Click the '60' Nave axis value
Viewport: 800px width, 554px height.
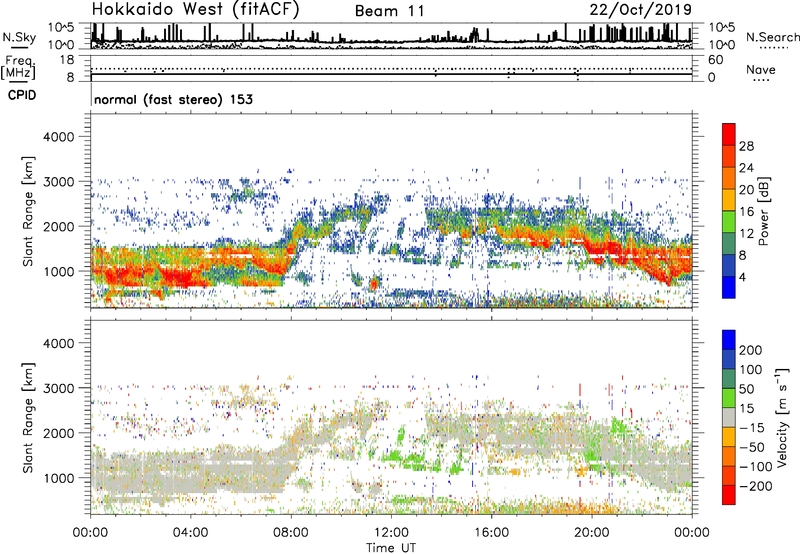pyautogui.click(x=715, y=60)
